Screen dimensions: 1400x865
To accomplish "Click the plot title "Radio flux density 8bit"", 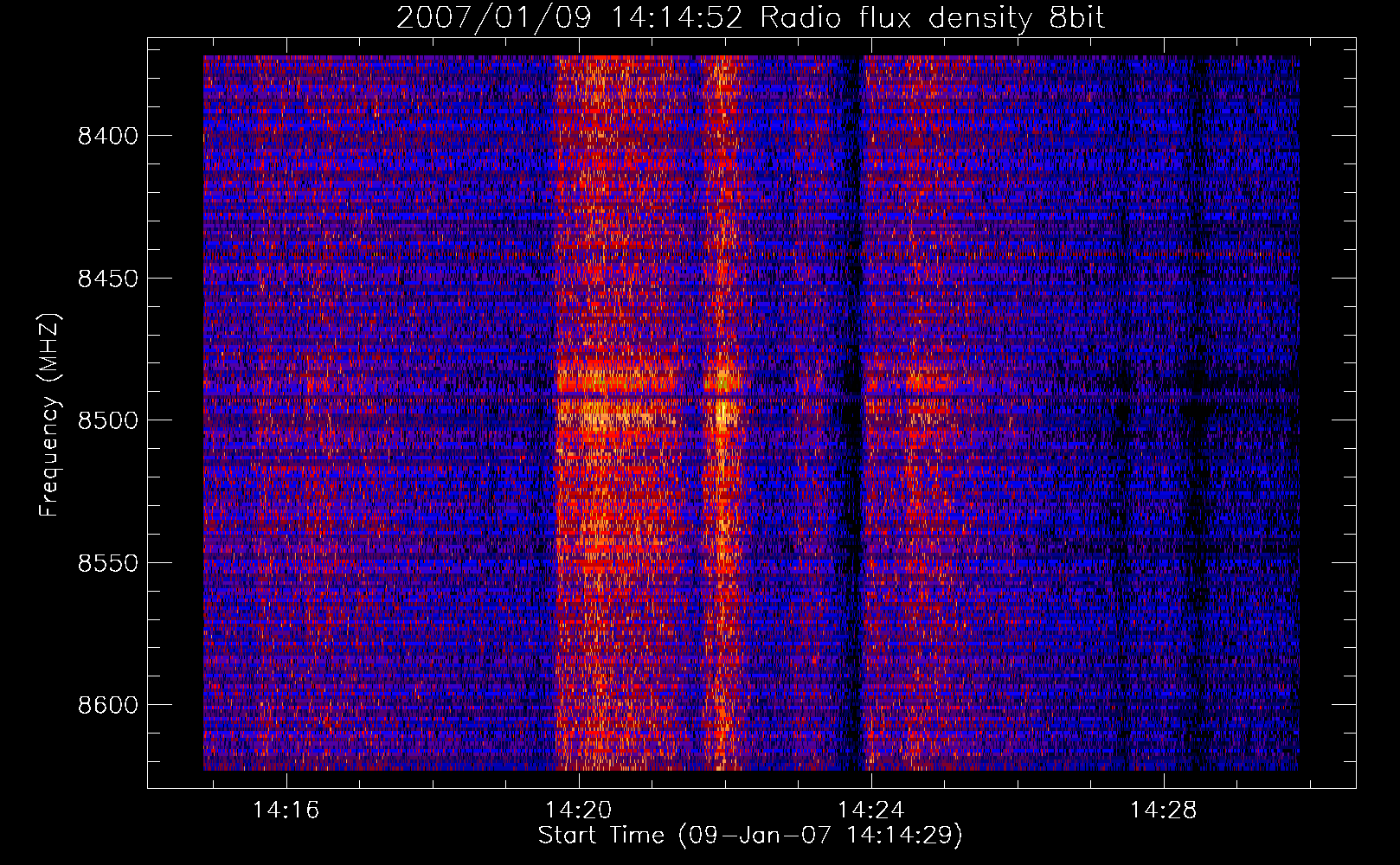I will coord(932,18).
